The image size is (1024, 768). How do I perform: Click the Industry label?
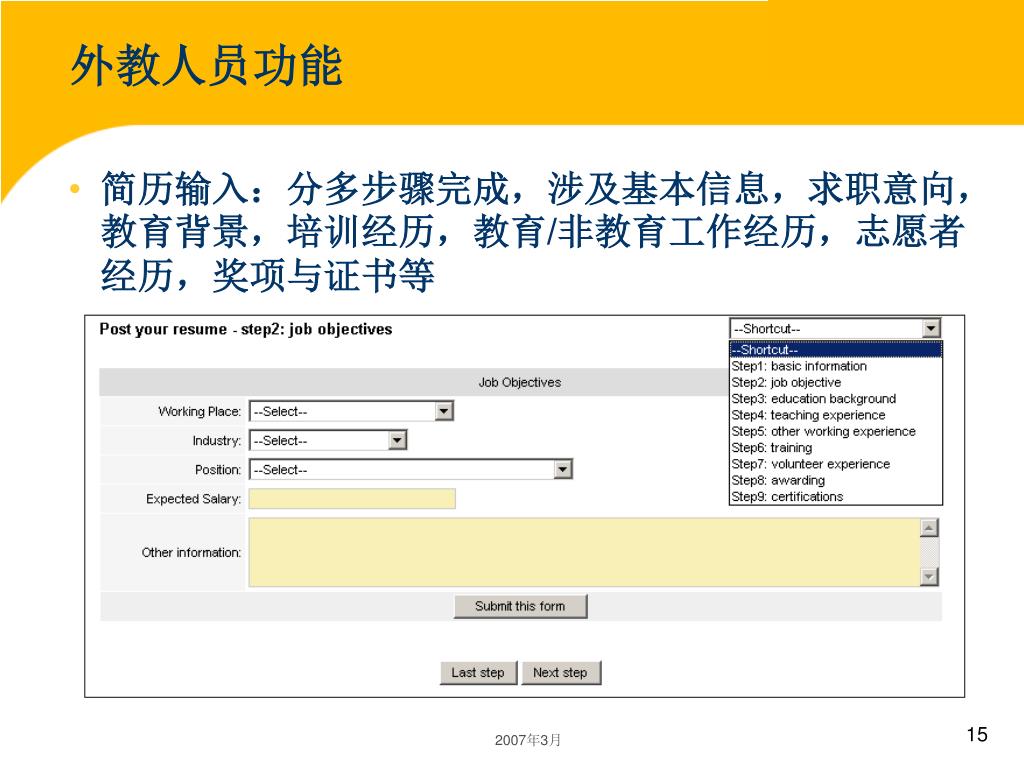216,441
